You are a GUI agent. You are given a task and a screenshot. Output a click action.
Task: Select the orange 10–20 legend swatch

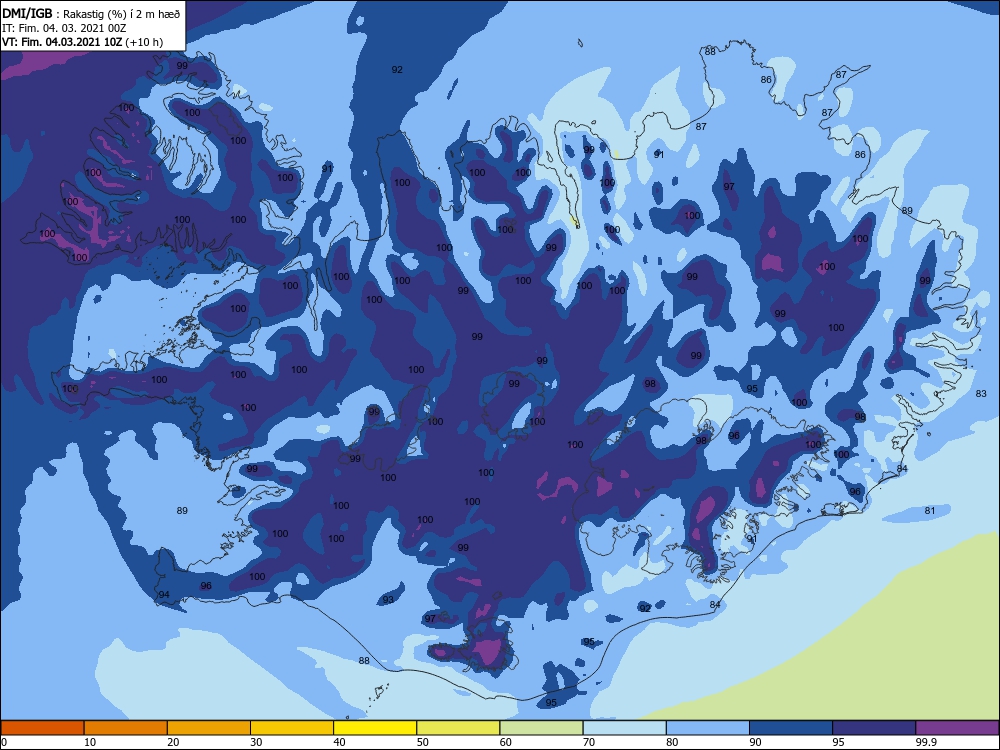point(126,728)
